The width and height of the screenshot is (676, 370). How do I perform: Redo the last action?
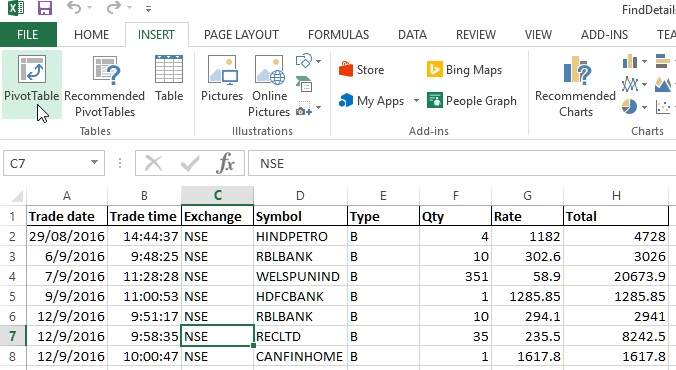113,8
